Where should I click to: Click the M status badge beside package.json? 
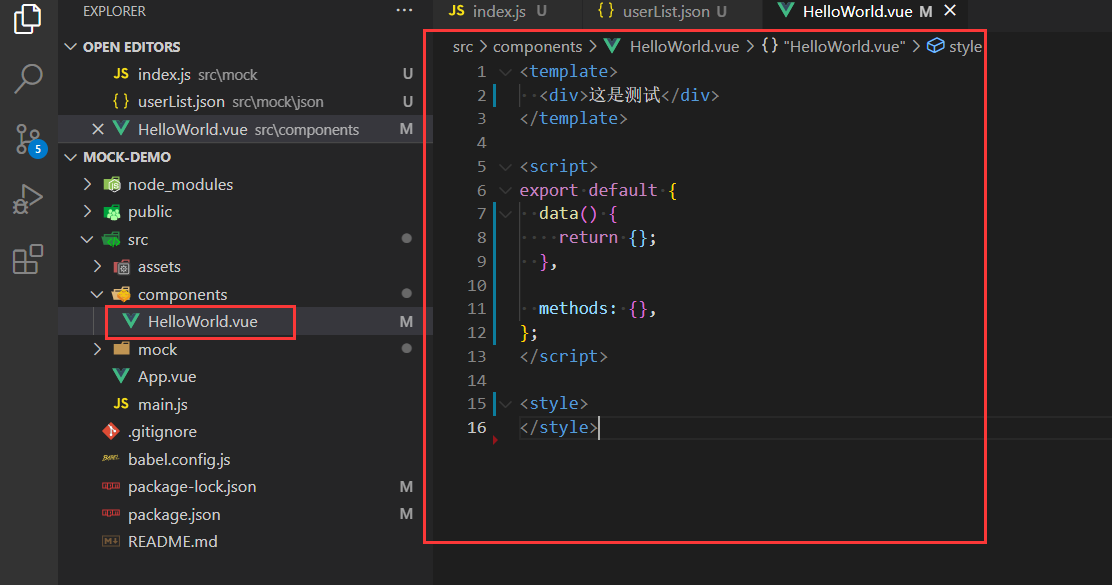(x=406, y=513)
